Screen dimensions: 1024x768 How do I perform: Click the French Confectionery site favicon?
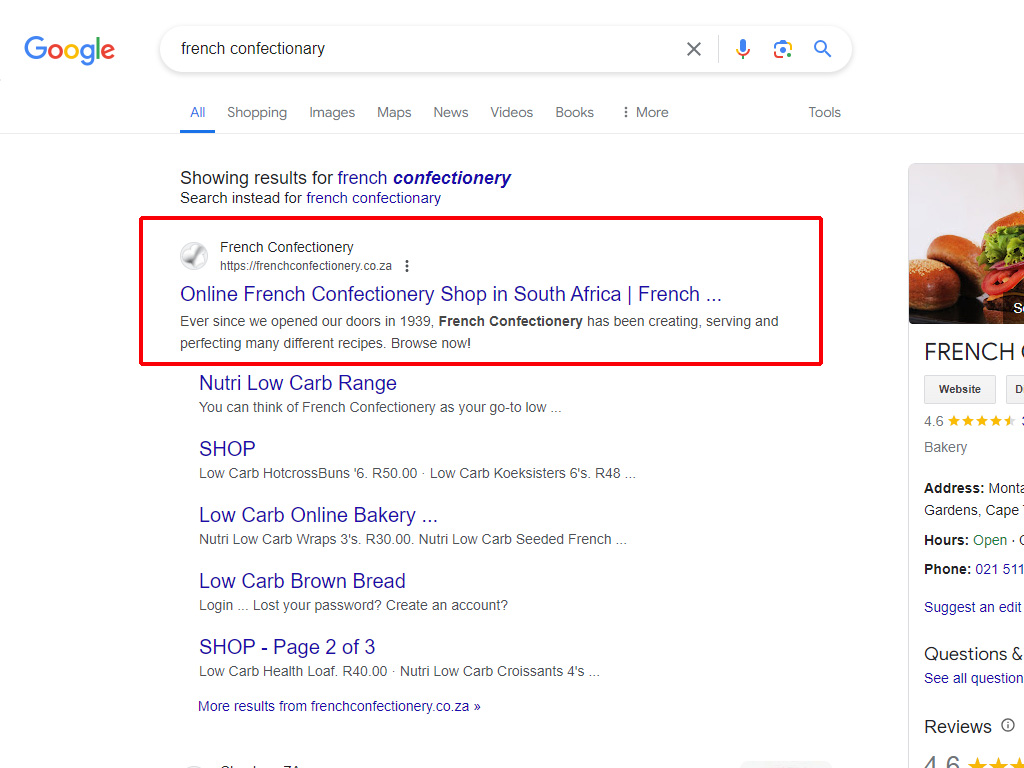[194, 256]
